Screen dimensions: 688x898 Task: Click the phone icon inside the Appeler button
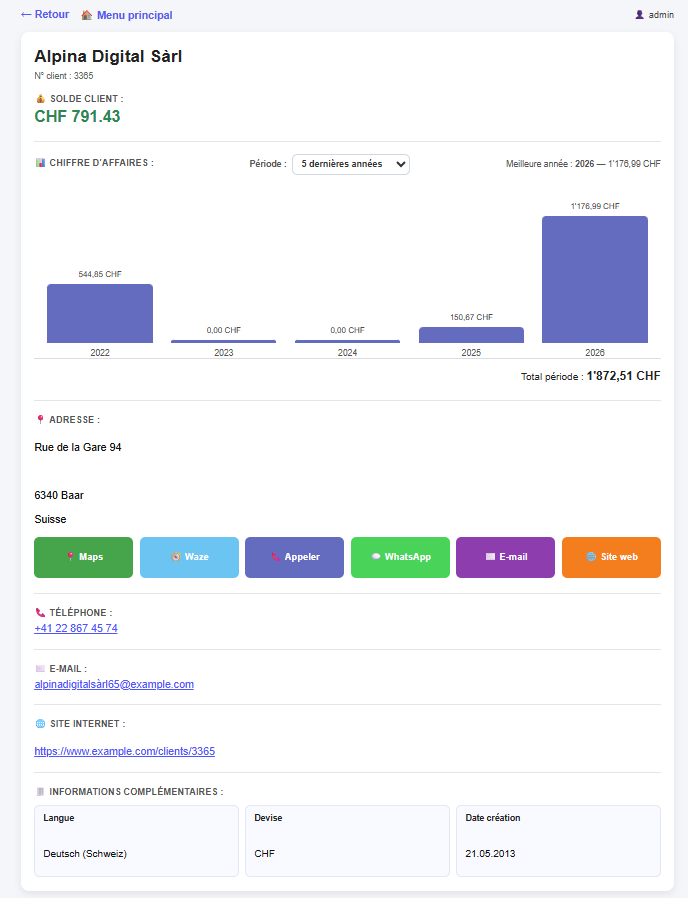(x=276, y=557)
